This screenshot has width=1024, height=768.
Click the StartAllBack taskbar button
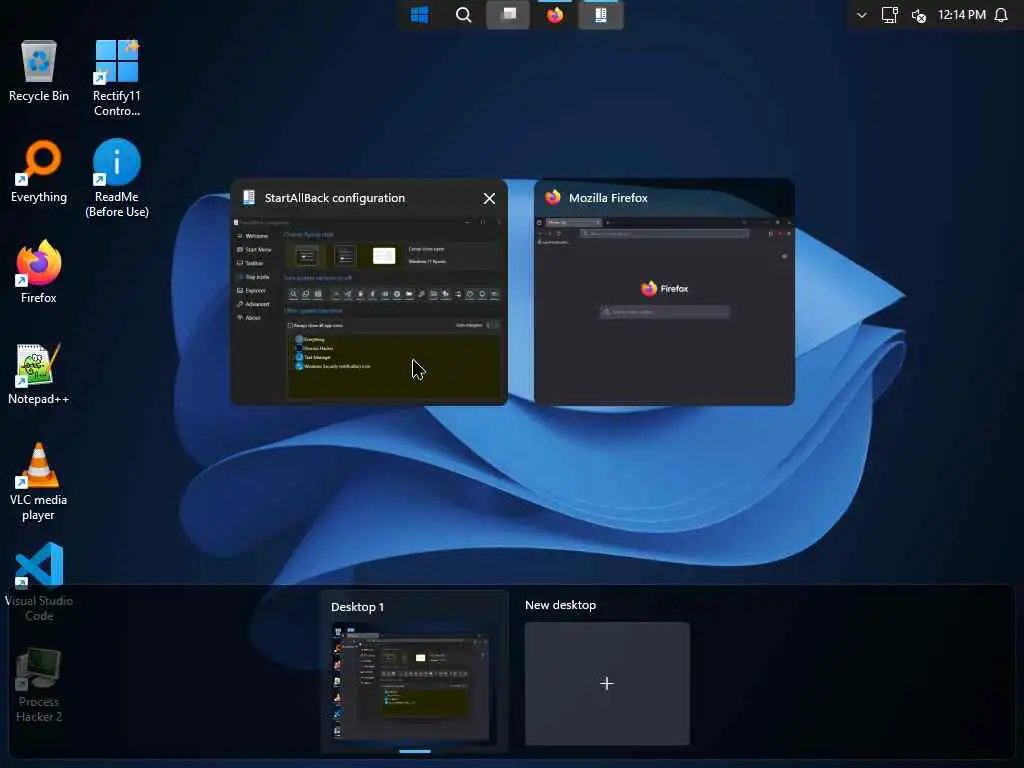(601, 14)
